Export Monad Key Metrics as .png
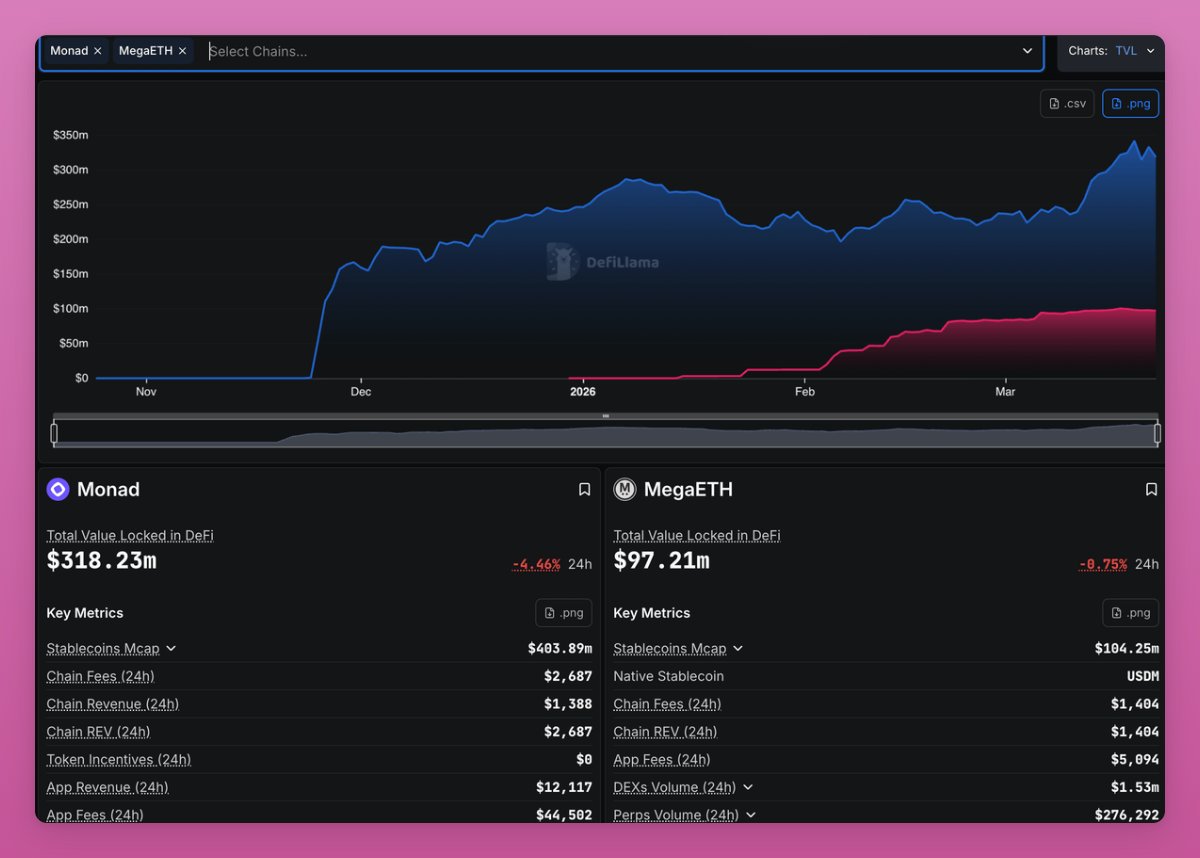This screenshot has height=858, width=1200. (x=563, y=613)
